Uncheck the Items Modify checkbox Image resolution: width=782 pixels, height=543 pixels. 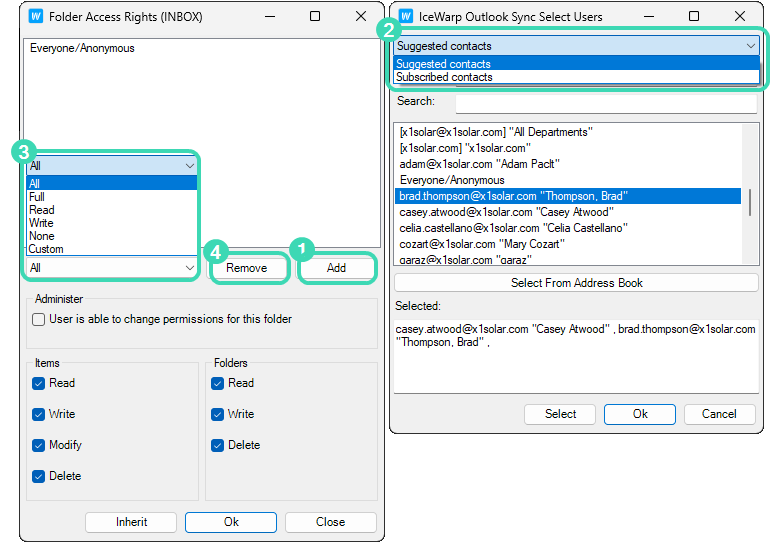click(x=38, y=445)
